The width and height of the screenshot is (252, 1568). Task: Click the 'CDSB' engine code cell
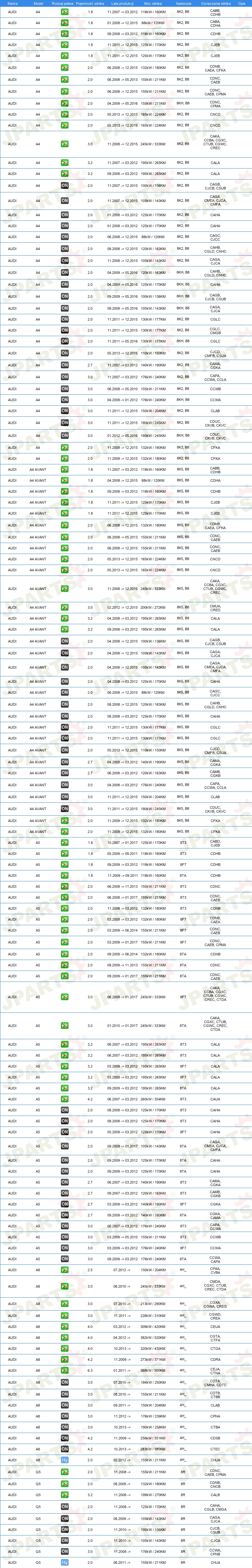[x=216, y=1438]
